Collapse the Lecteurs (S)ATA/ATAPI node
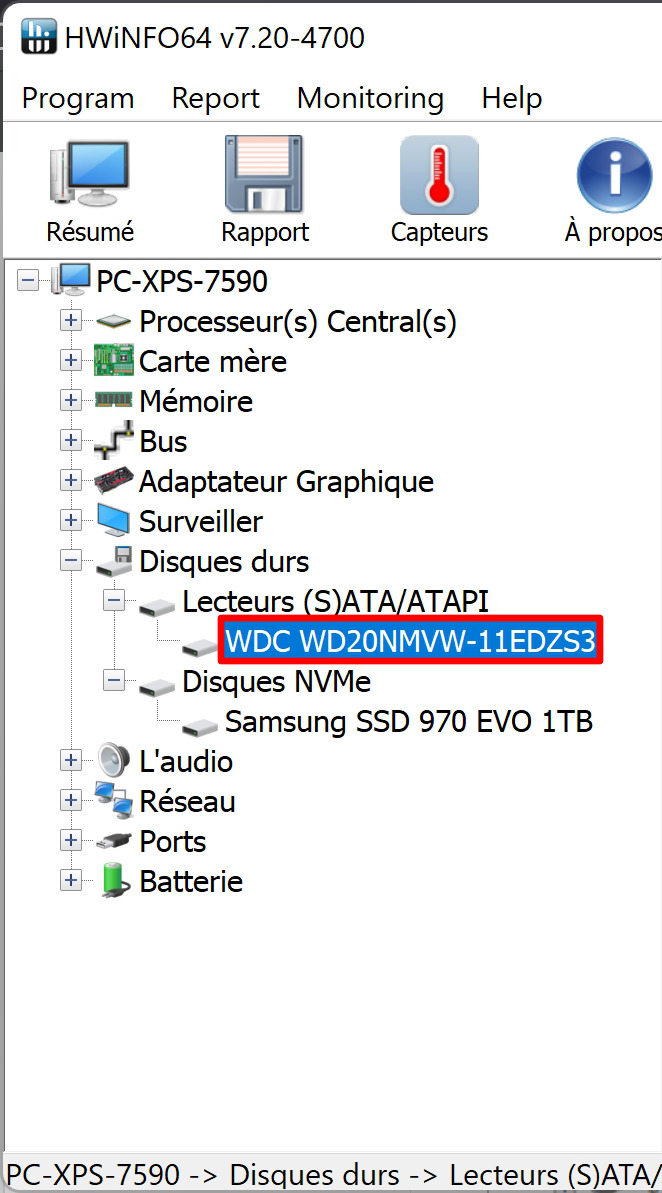 coord(114,601)
